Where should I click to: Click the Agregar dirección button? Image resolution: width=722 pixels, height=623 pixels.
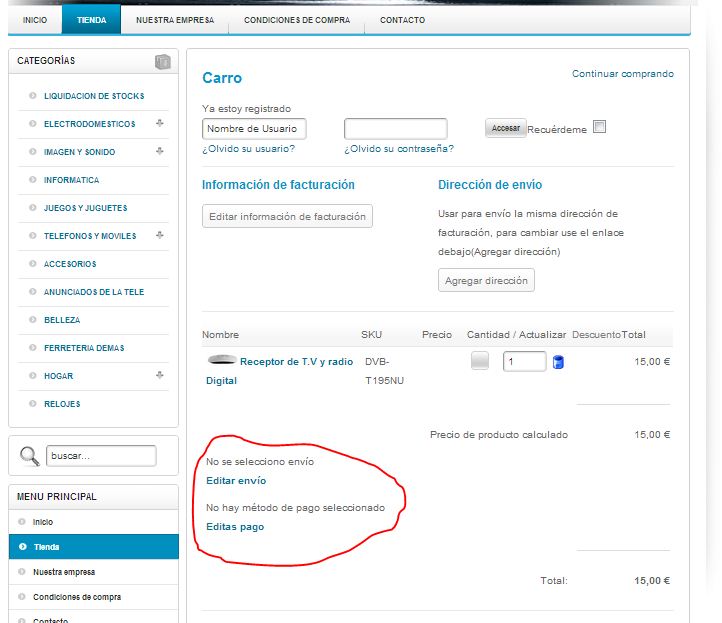[x=486, y=280]
